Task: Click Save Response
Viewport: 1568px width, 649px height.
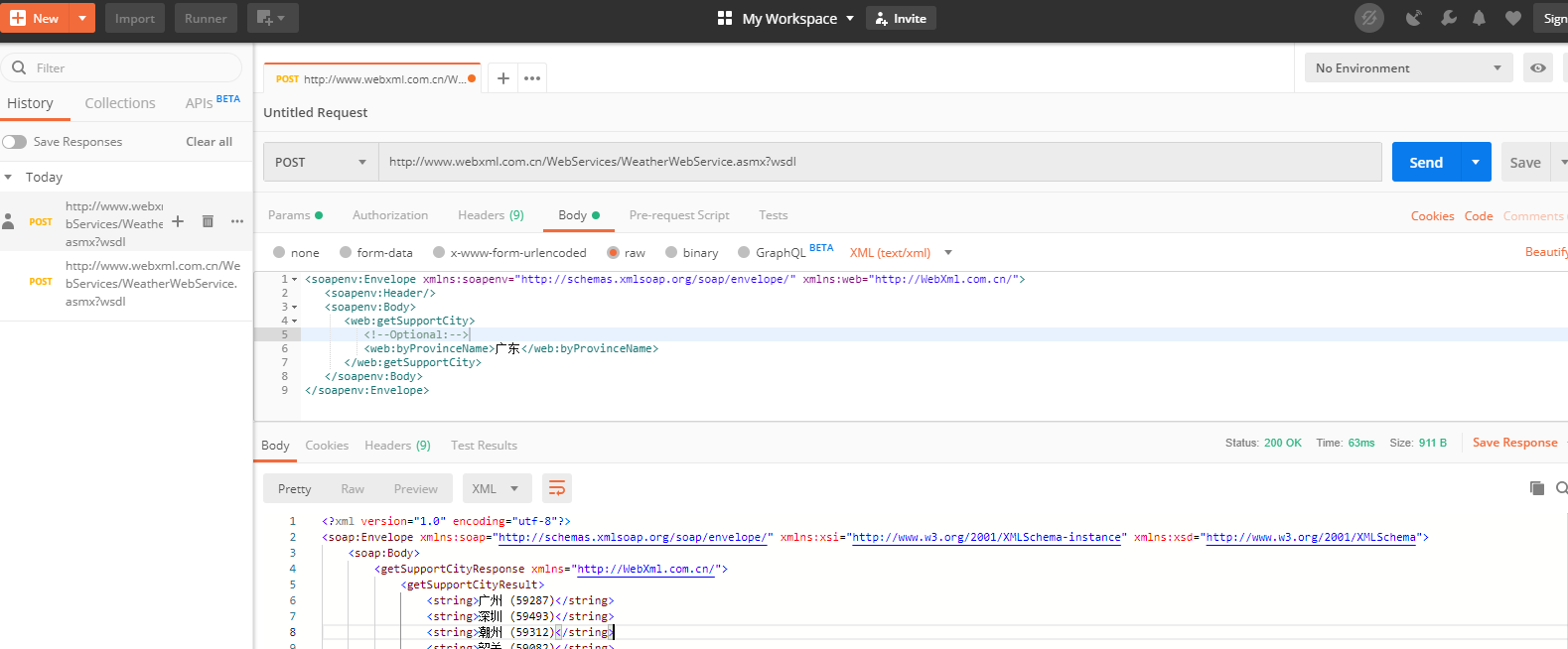Action: click(x=1515, y=443)
